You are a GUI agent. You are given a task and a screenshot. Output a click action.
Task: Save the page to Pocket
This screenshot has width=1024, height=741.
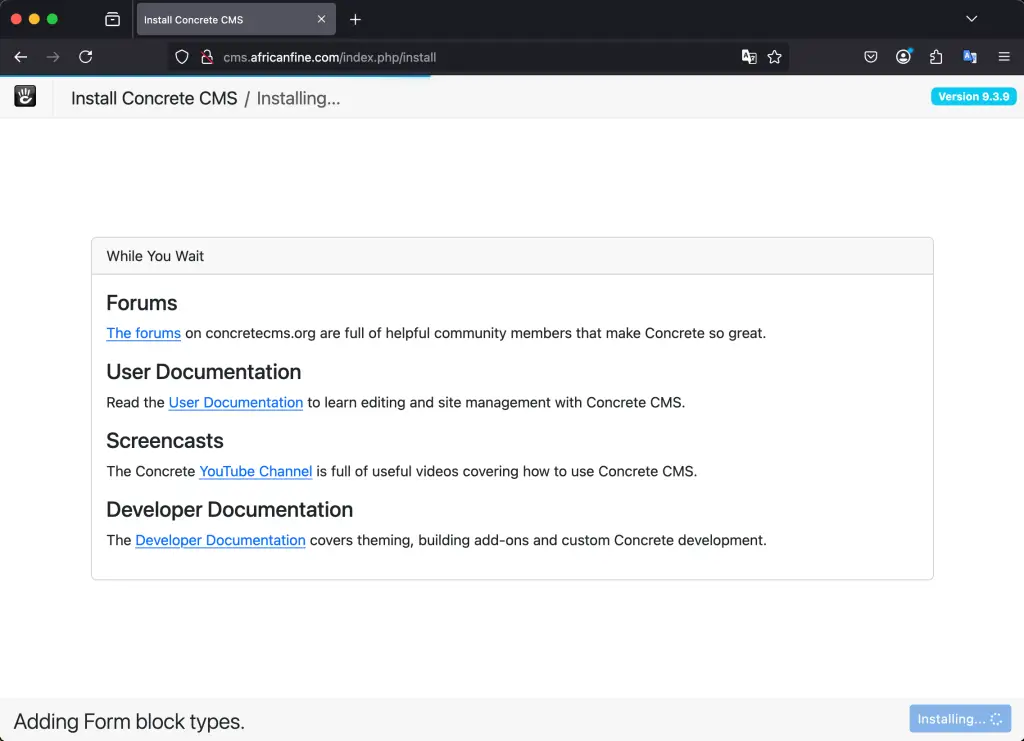click(x=870, y=57)
